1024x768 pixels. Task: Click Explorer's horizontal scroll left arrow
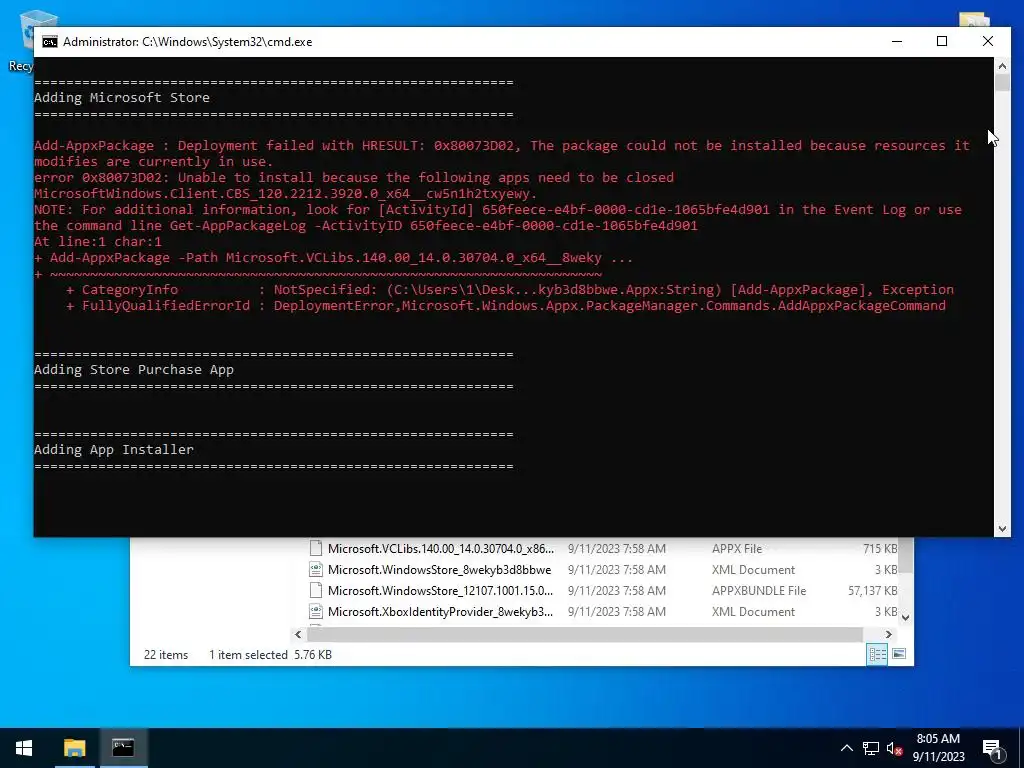[x=298, y=634]
